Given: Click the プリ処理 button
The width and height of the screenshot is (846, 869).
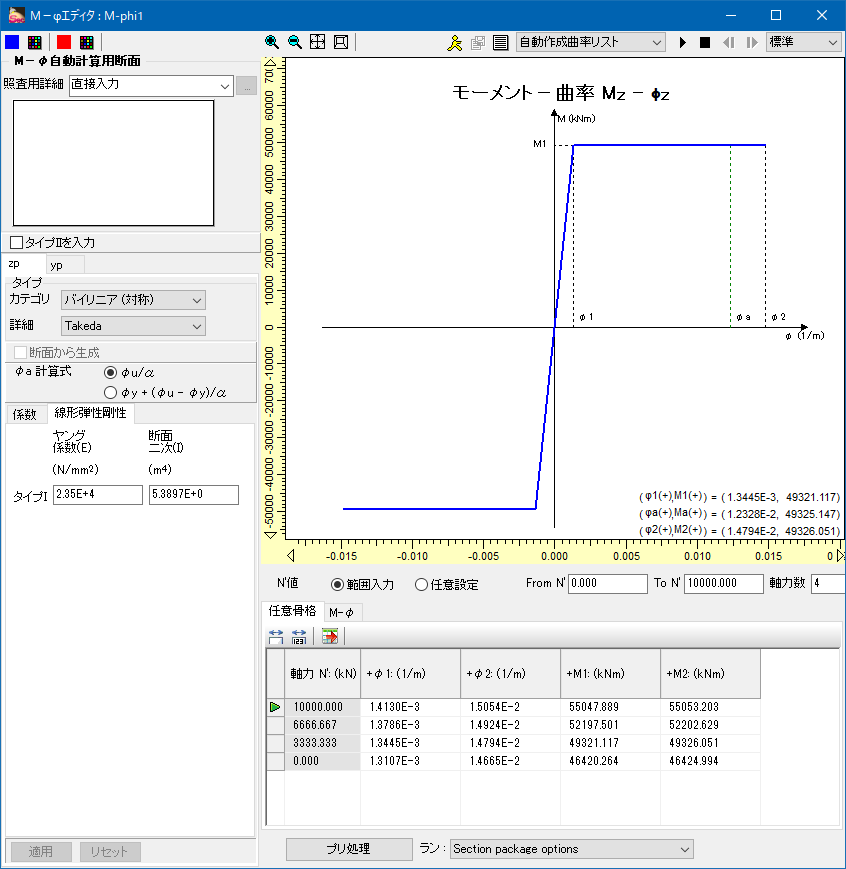Looking at the screenshot, I should pyautogui.click(x=349, y=849).
